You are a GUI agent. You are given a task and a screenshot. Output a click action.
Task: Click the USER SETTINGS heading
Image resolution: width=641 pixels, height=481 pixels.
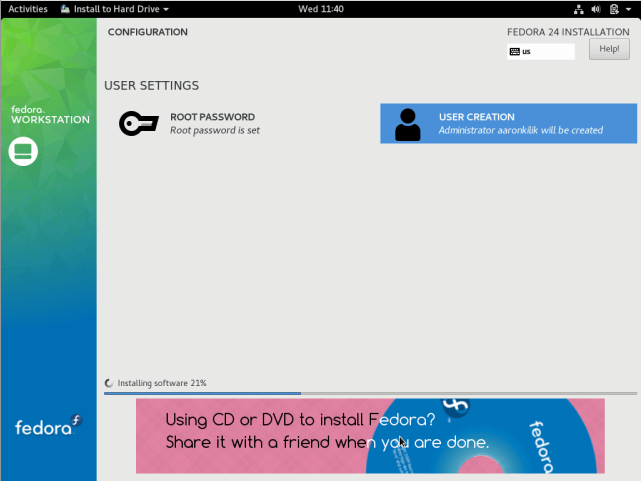click(x=151, y=85)
